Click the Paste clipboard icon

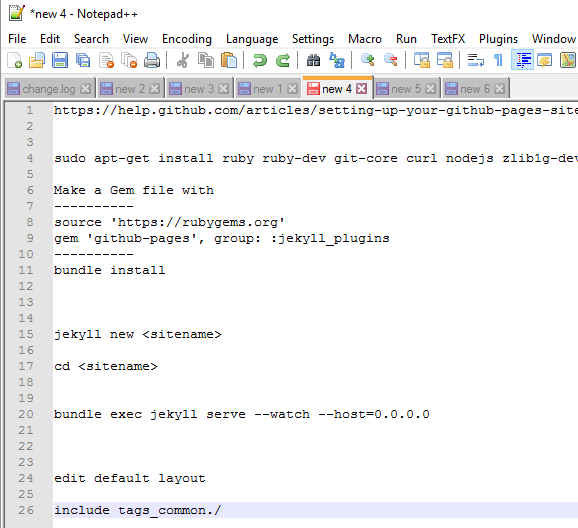[x=229, y=60]
